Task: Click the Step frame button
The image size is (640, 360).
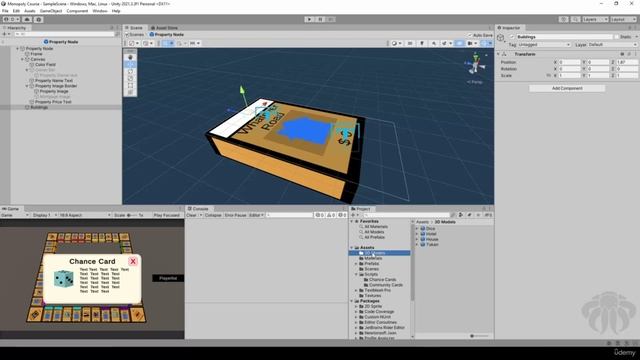Action: [x=331, y=19]
